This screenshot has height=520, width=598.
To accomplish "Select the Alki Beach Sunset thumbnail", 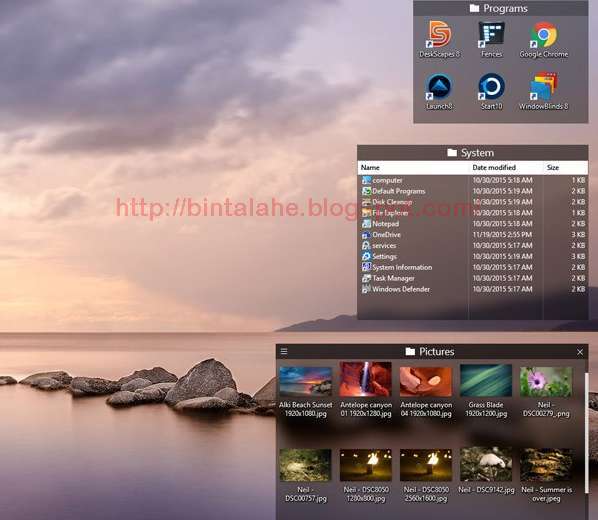I will pos(305,381).
